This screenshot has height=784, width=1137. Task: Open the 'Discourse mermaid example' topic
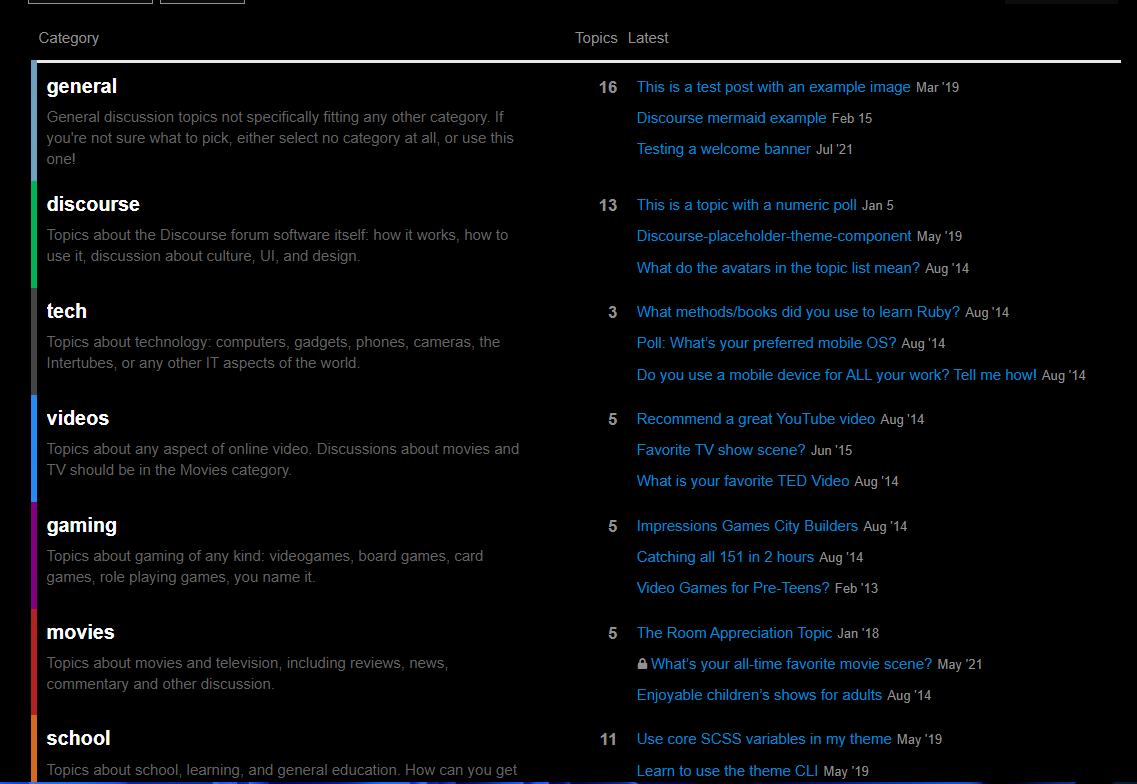coord(731,118)
